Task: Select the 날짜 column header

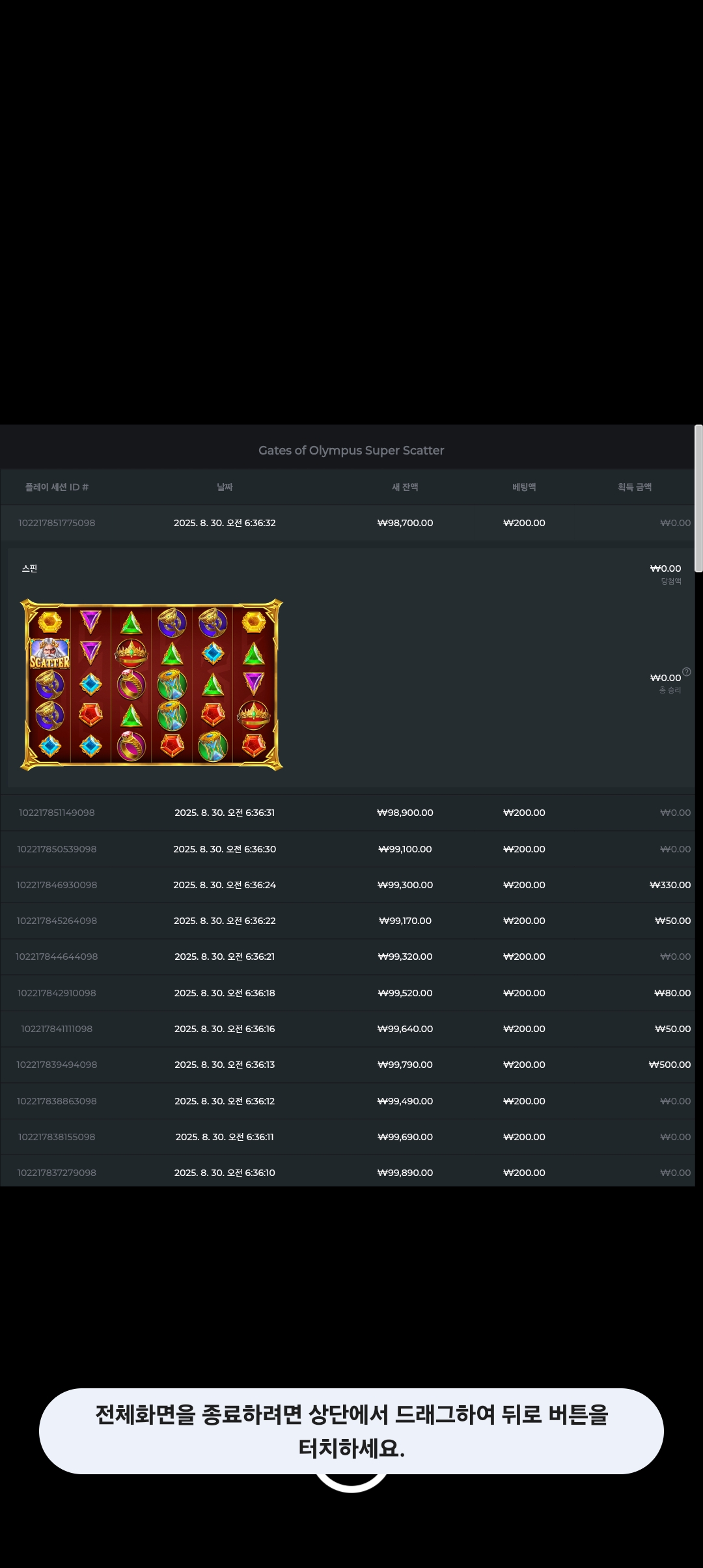Action: (x=225, y=487)
